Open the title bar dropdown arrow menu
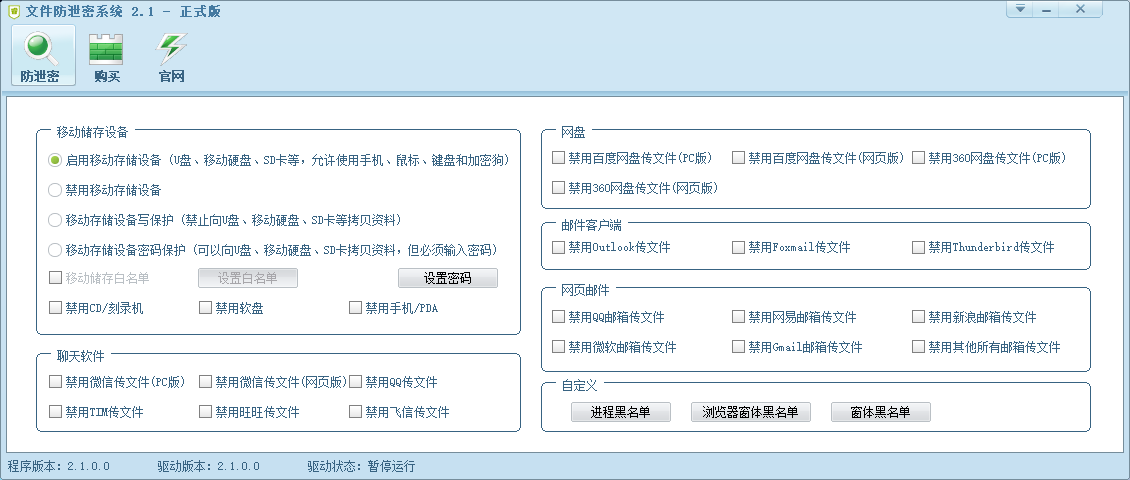The height and width of the screenshot is (480, 1130). tap(1020, 10)
